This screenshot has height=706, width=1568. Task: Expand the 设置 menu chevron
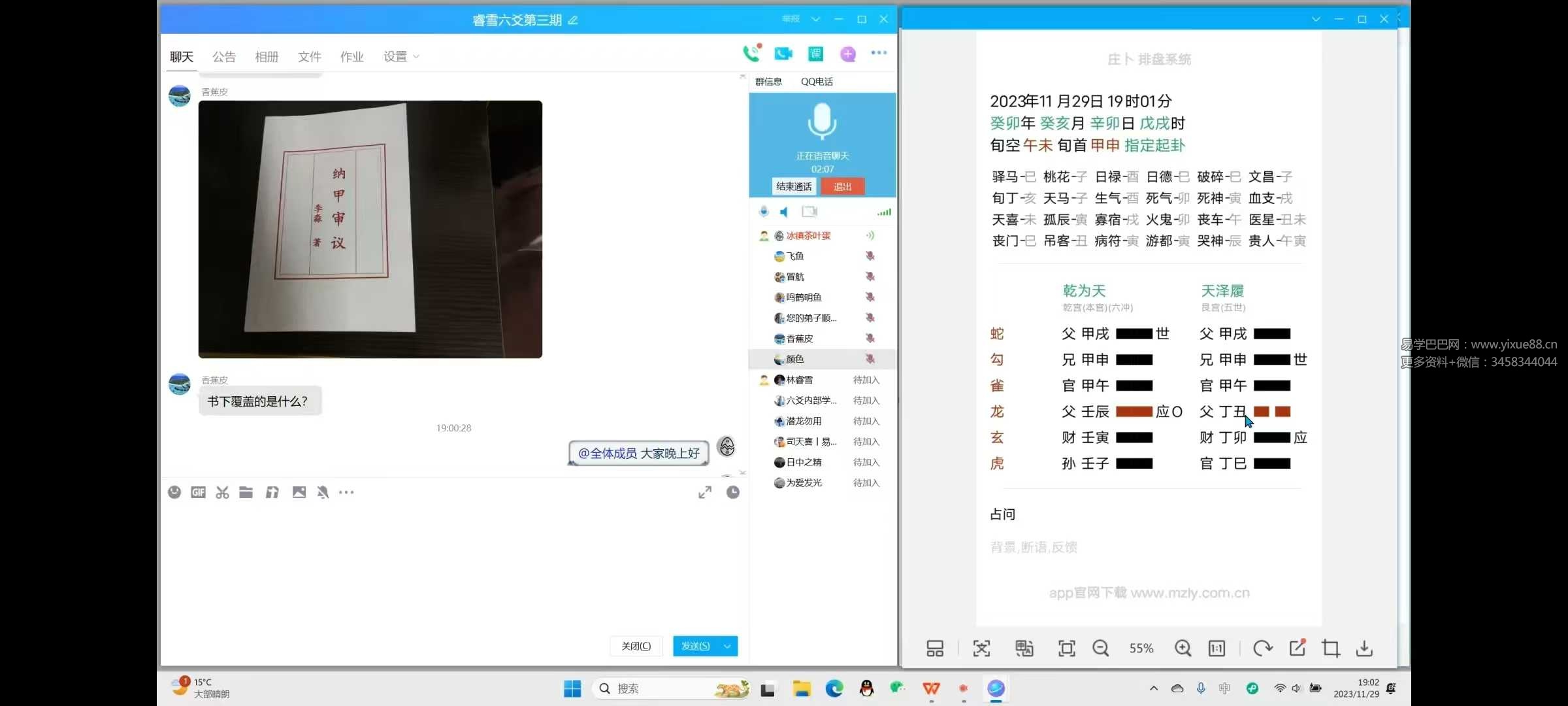pyautogui.click(x=416, y=58)
